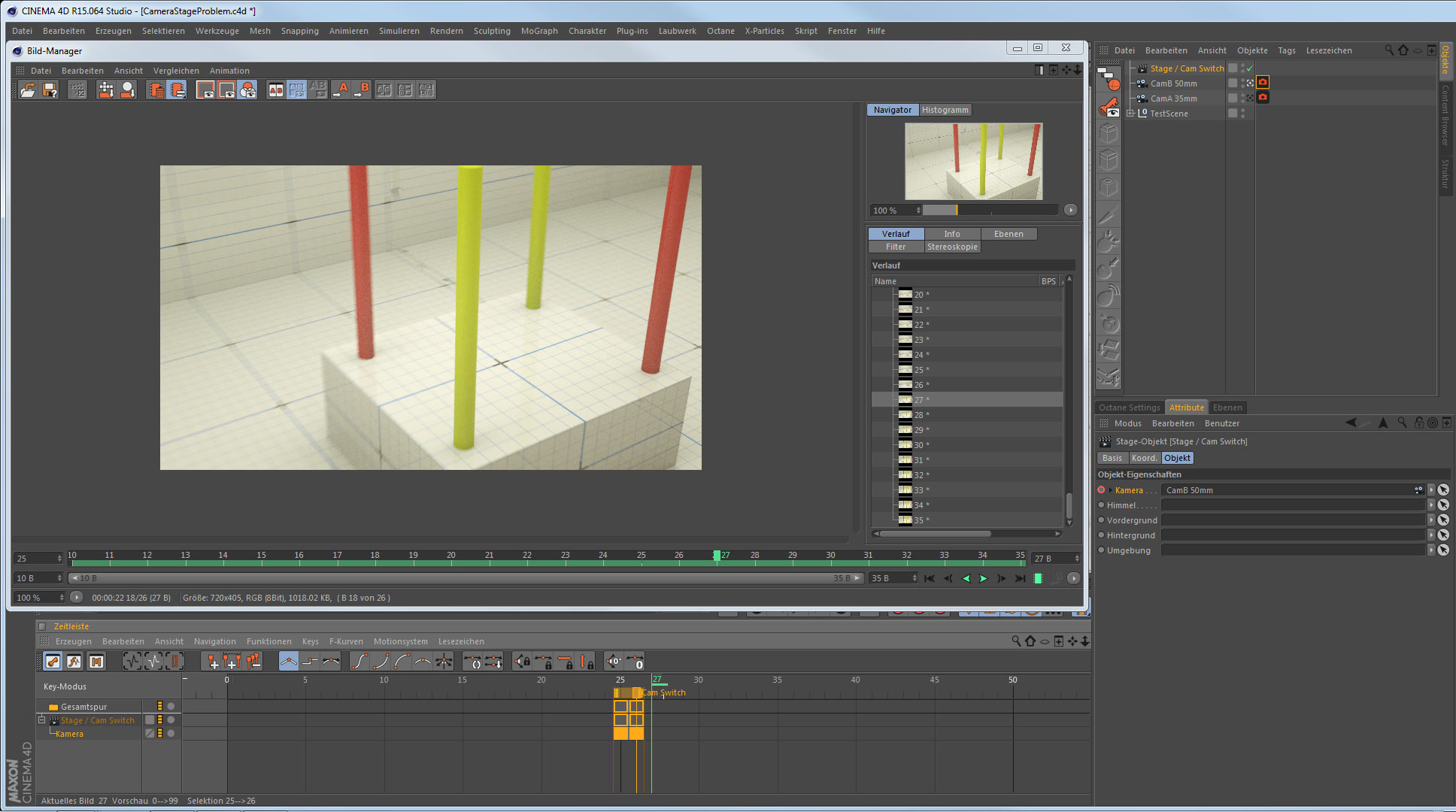The width and height of the screenshot is (1456, 812).
Task: Click the AB compare icon
Action: pyautogui.click(x=276, y=90)
